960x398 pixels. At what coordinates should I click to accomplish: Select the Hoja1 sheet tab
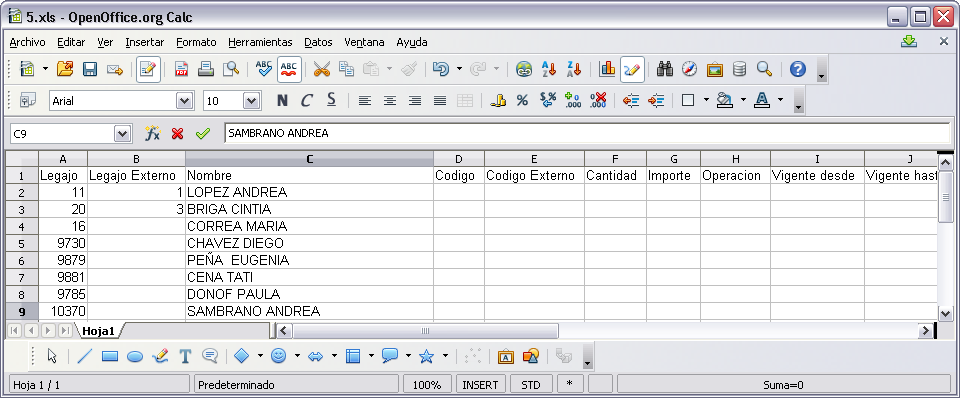[x=99, y=331]
